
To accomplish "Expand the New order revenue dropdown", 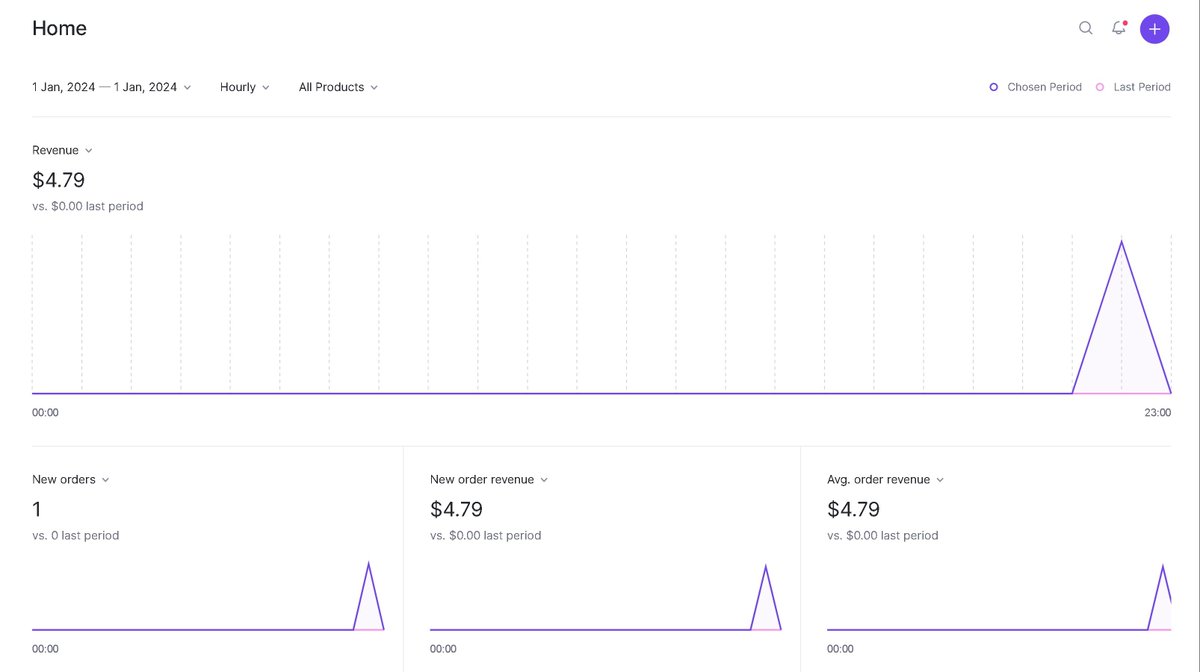I will click(x=489, y=479).
